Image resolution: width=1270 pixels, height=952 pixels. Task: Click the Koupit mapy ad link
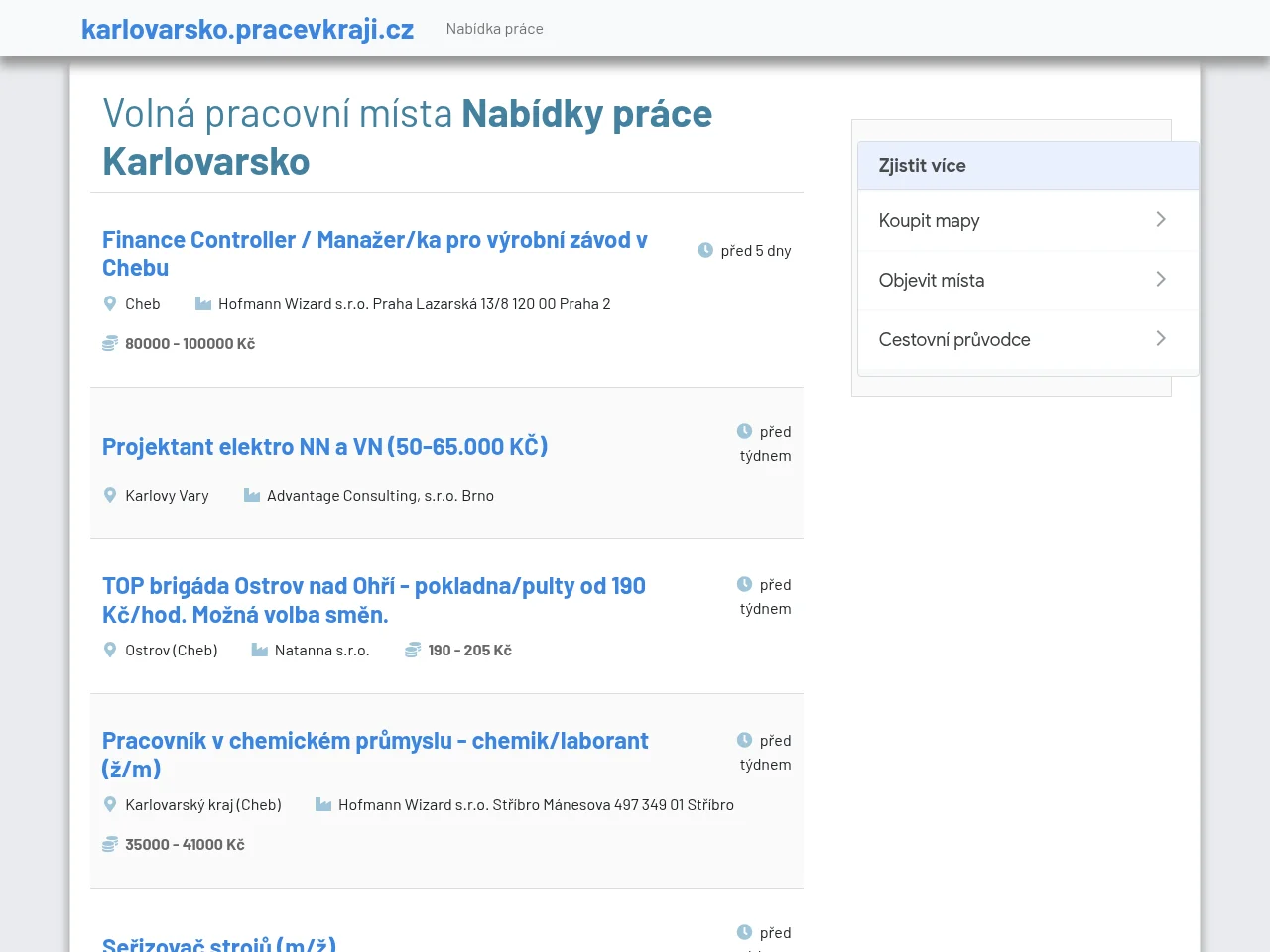point(1028,220)
